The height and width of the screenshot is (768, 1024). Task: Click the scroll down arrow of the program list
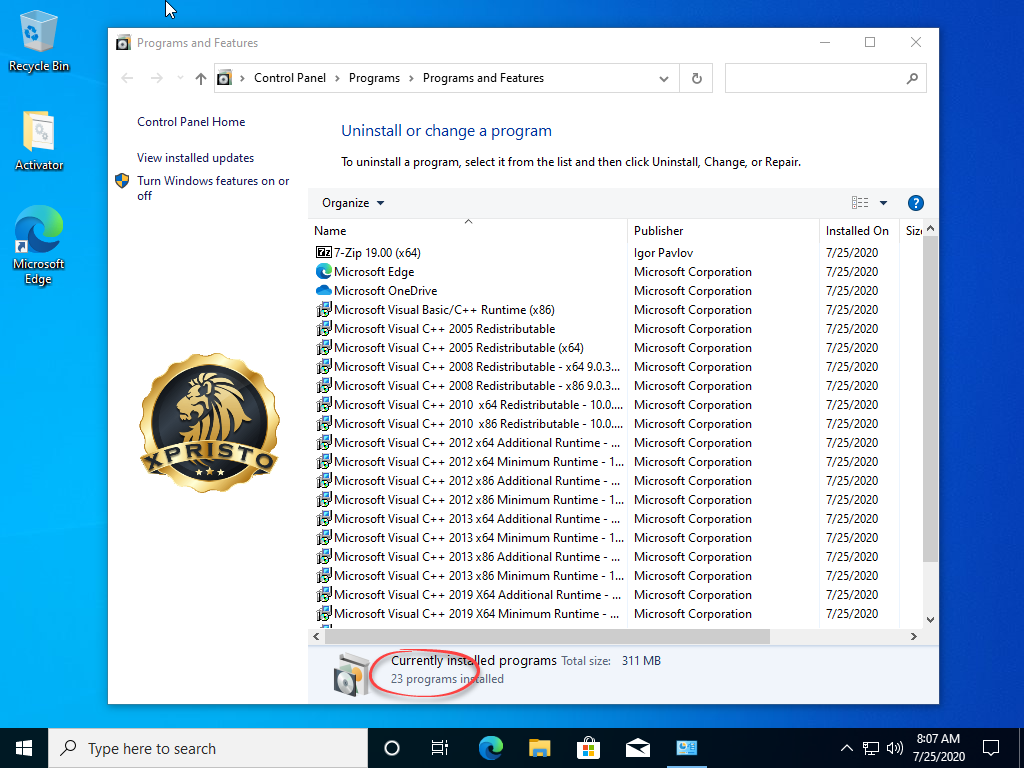pyautogui.click(x=930, y=620)
